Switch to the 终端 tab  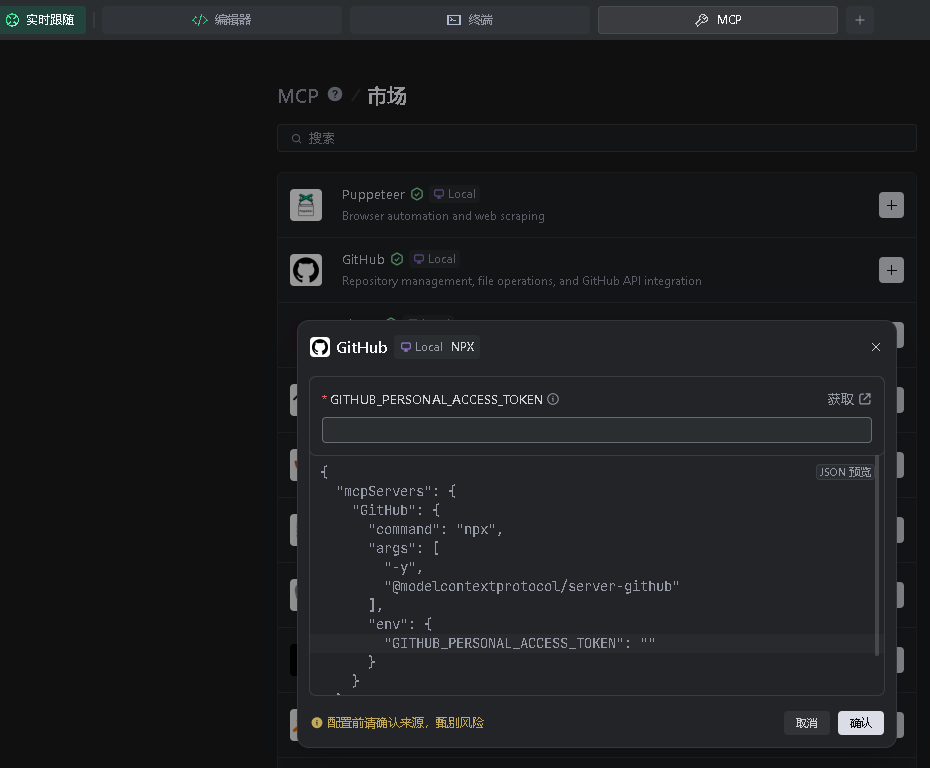470,20
